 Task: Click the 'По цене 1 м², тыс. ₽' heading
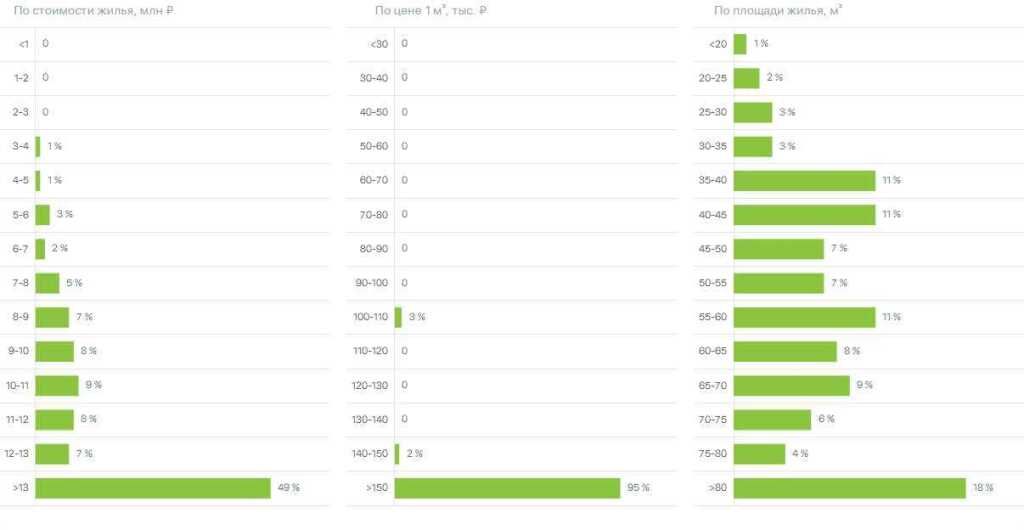431,10
